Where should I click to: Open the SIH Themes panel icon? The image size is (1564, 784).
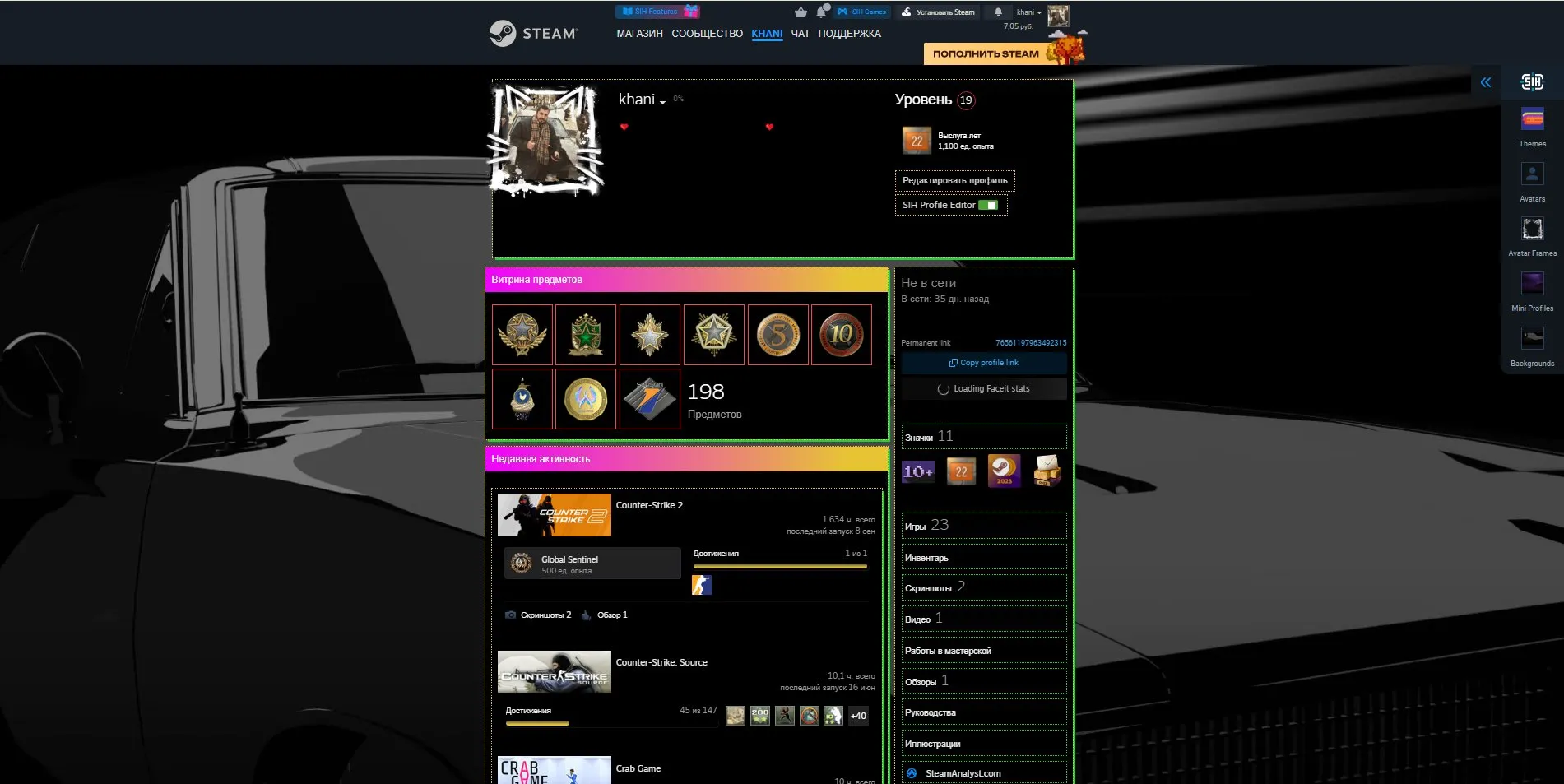coord(1532,120)
